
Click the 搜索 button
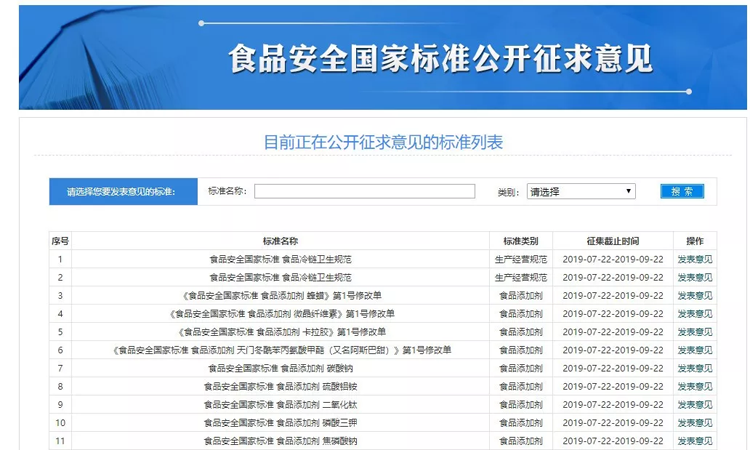tap(682, 192)
